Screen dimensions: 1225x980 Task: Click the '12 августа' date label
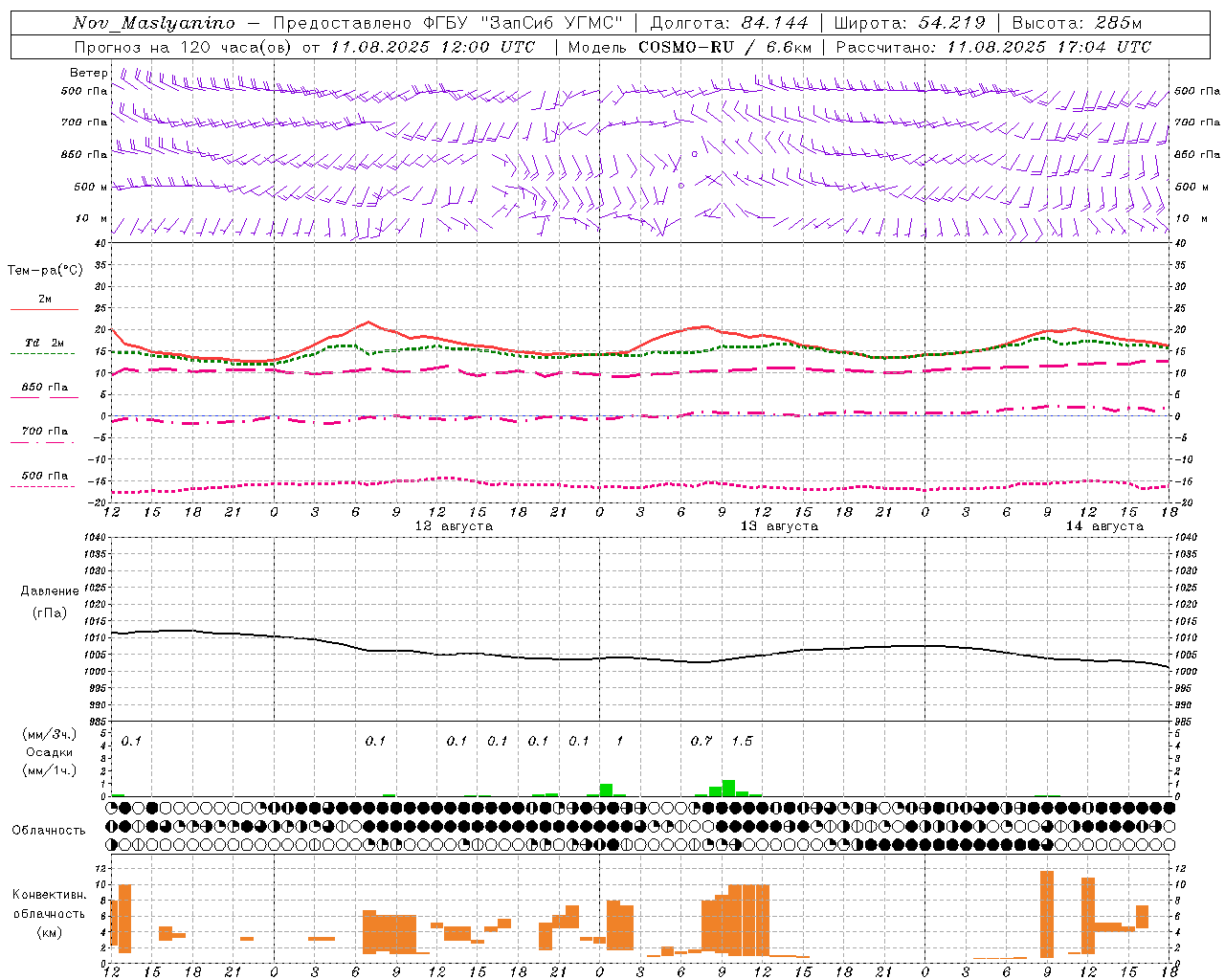454,526
